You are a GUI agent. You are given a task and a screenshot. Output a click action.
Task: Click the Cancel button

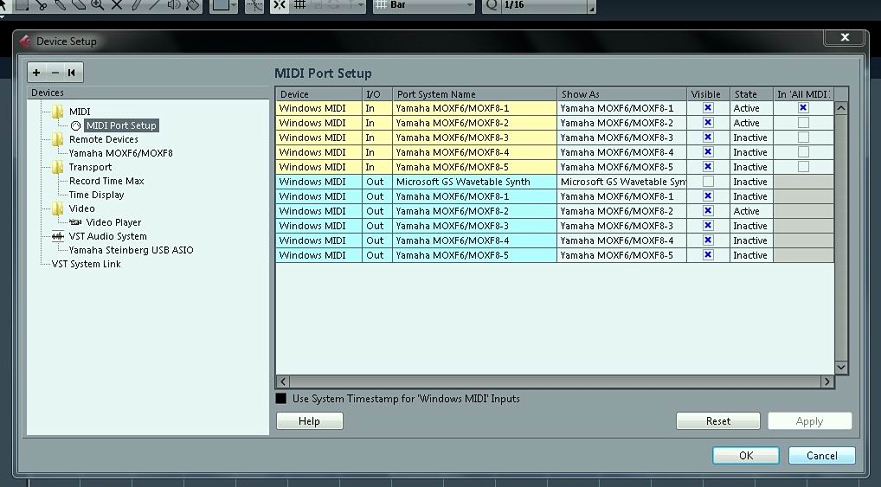point(822,456)
